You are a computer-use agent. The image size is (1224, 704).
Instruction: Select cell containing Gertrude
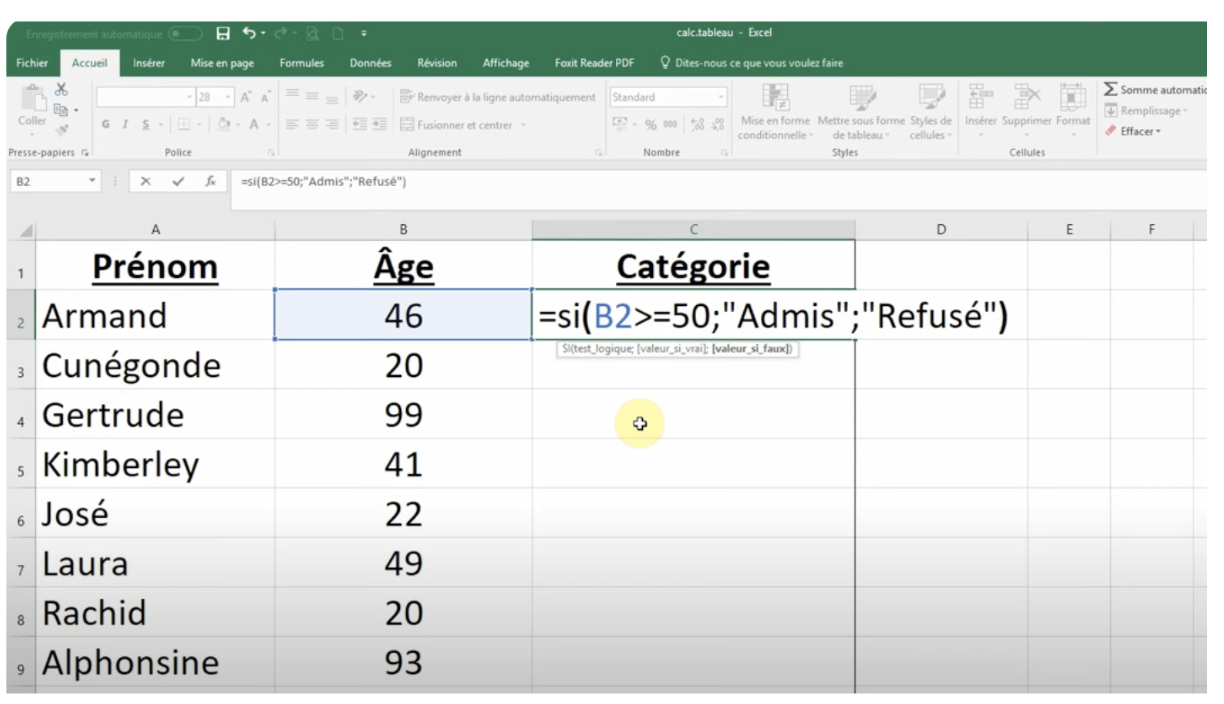155,415
